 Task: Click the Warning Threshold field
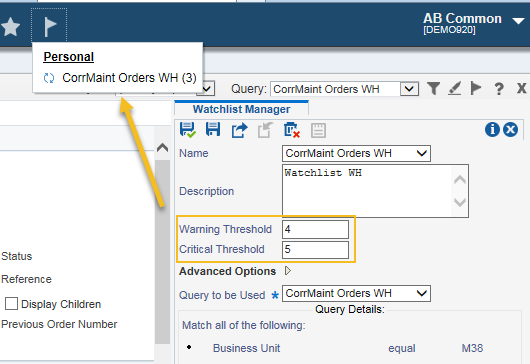315,229
